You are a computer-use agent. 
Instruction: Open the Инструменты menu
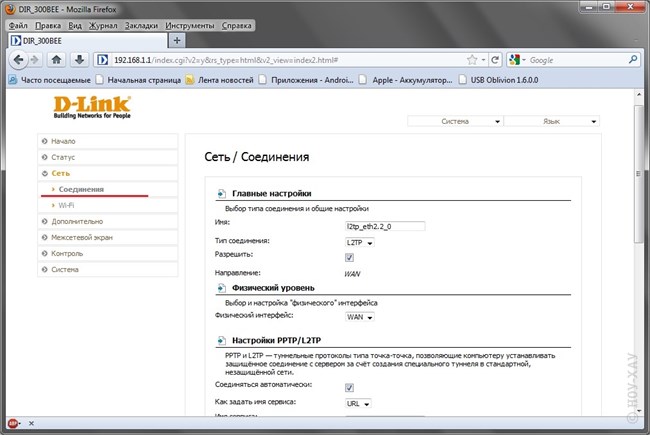(x=189, y=26)
